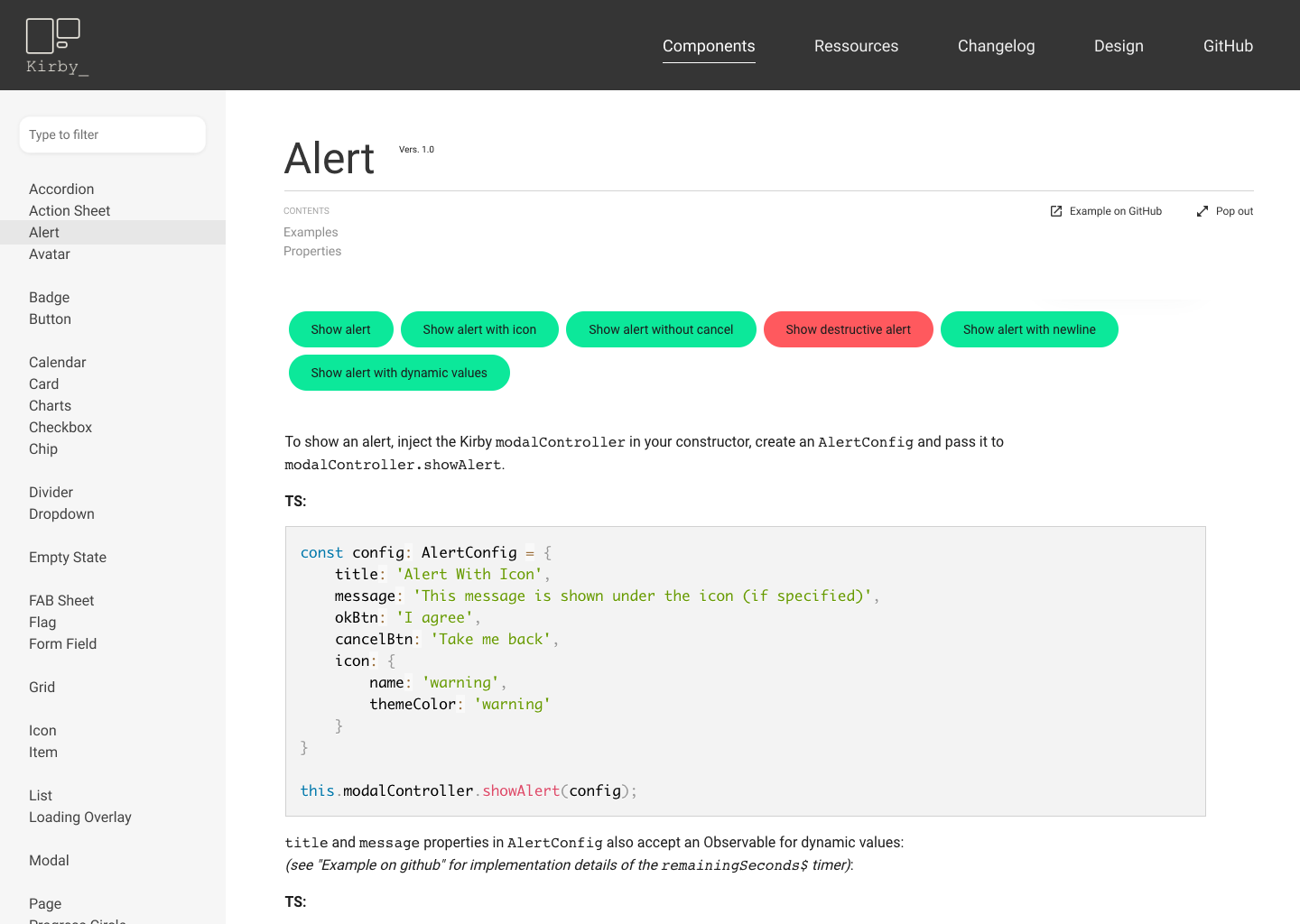Click Show alert with dynamic values

point(399,373)
